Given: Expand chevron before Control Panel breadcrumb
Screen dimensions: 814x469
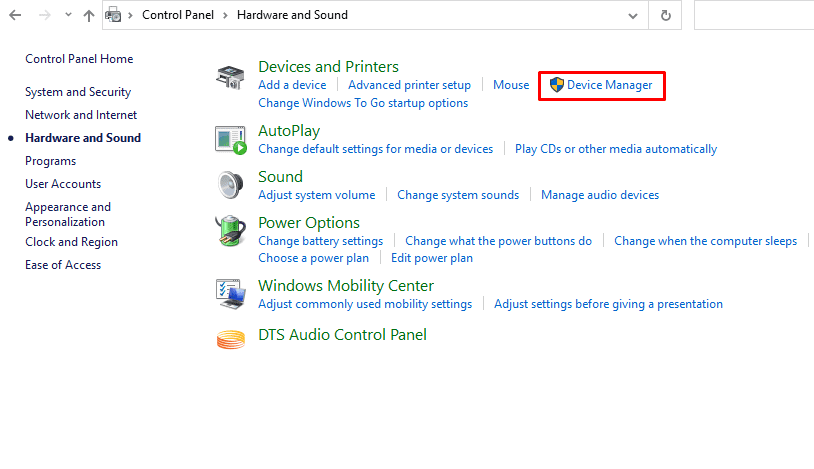Looking at the screenshot, I should (130, 16).
